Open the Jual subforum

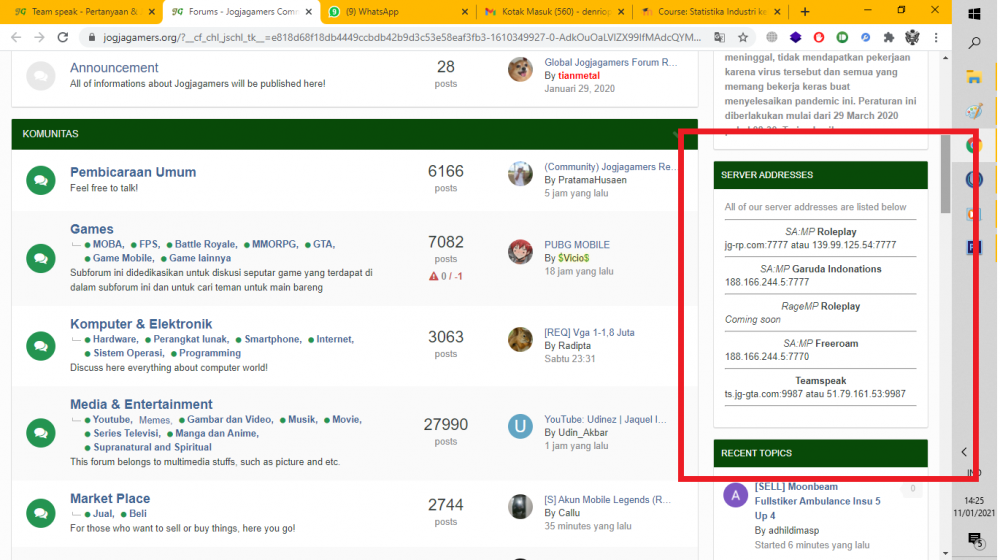click(103, 514)
